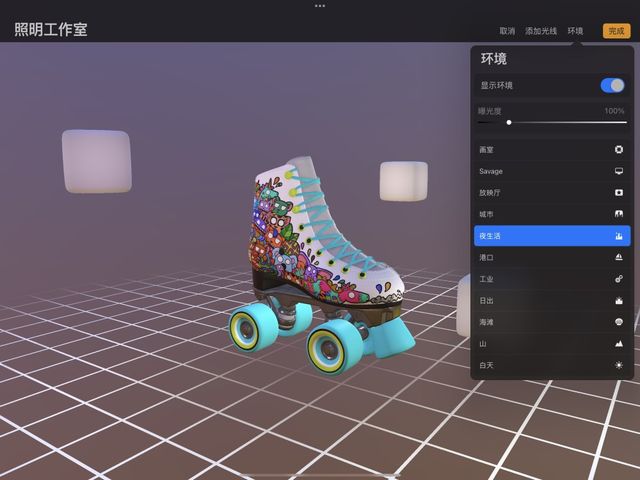The height and width of the screenshot is (480, 640).
Task: Select the light cube beside the skate toe
Action: pos(464,305)
